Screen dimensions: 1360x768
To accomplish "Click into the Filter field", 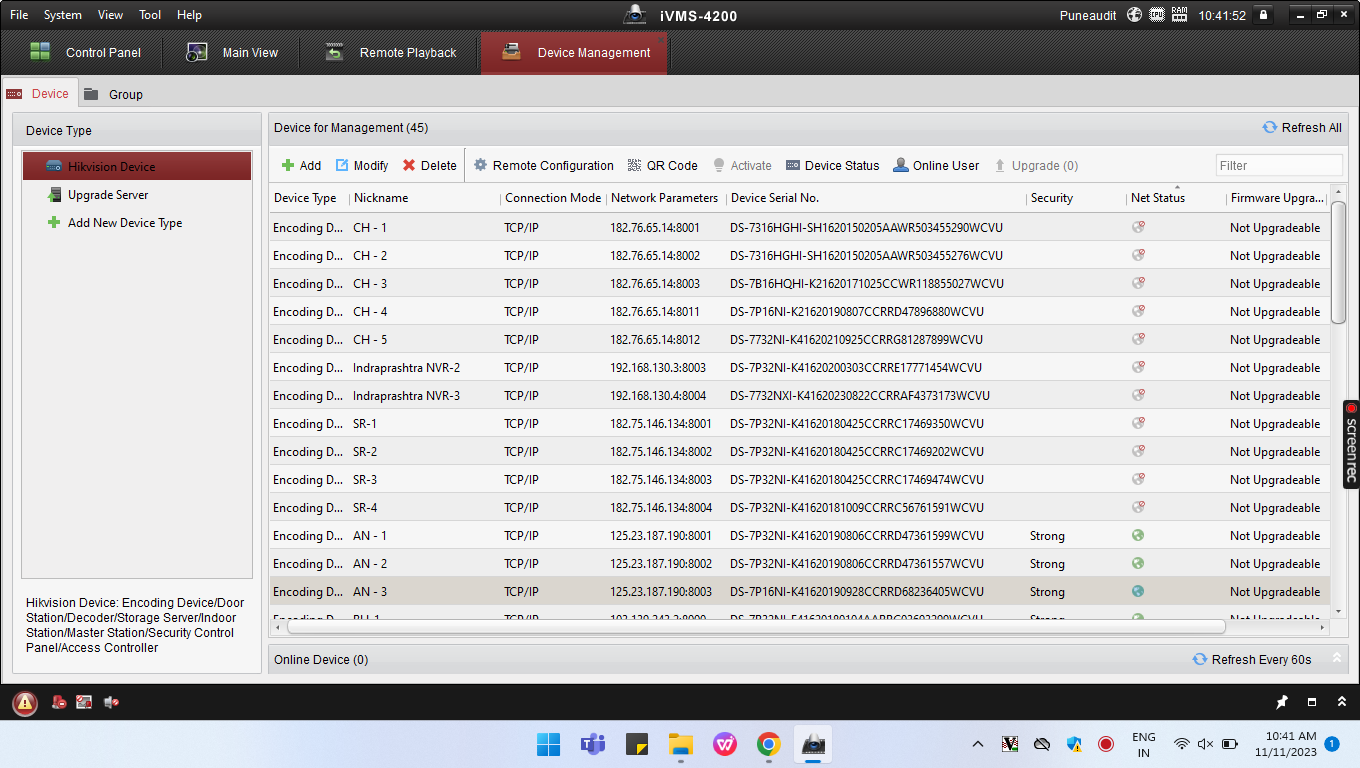I will pos(1278,166).
